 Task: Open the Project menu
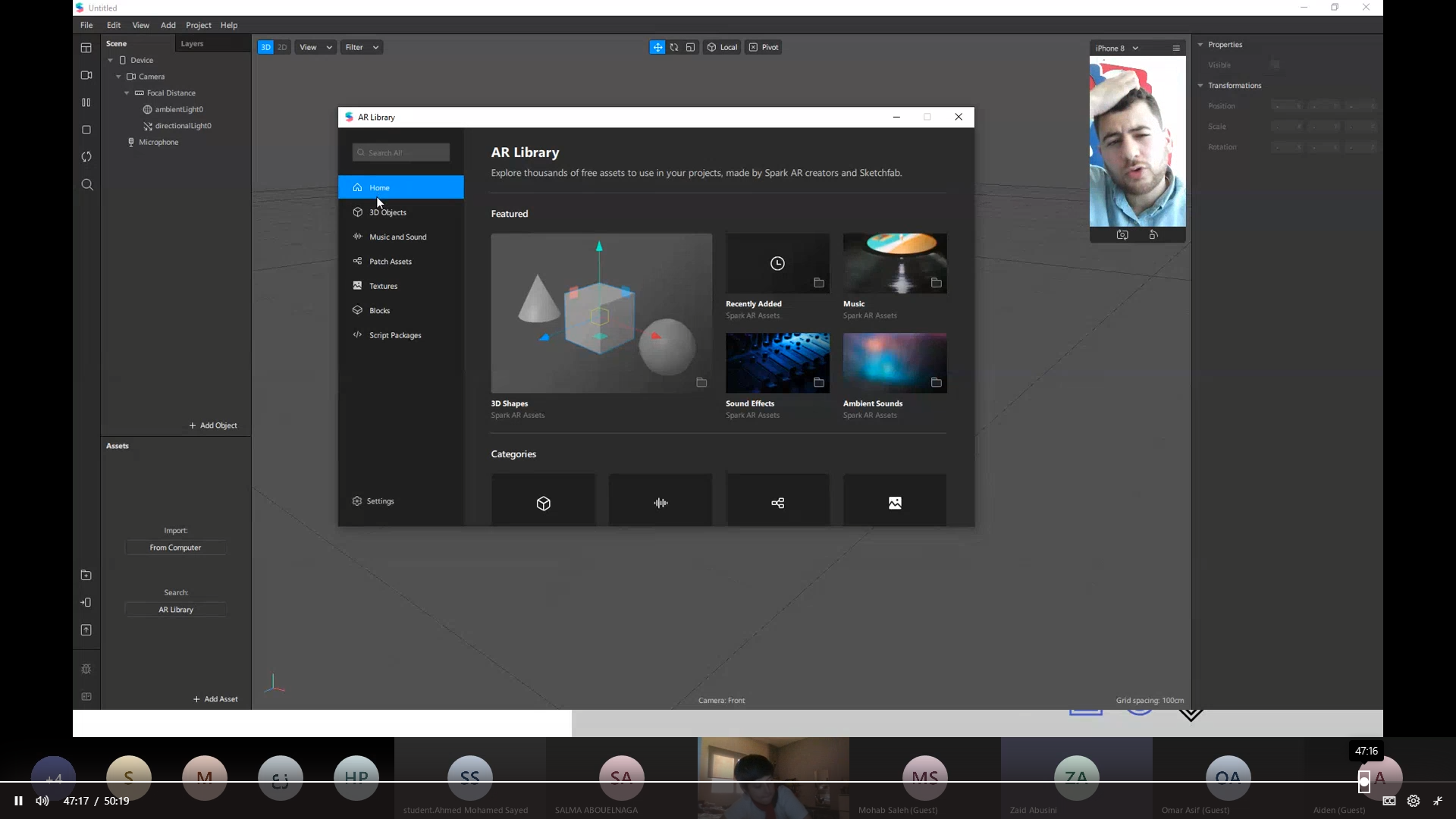pos(199,25)
